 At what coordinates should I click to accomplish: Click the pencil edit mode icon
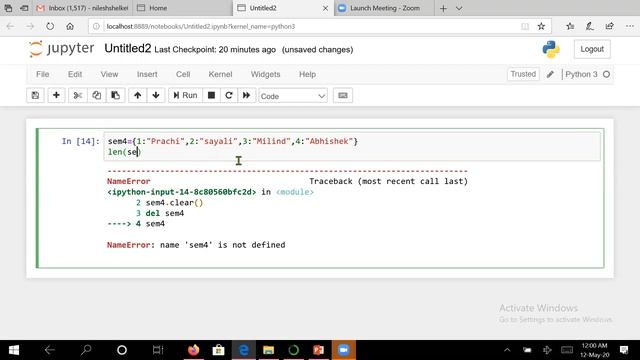550,74
